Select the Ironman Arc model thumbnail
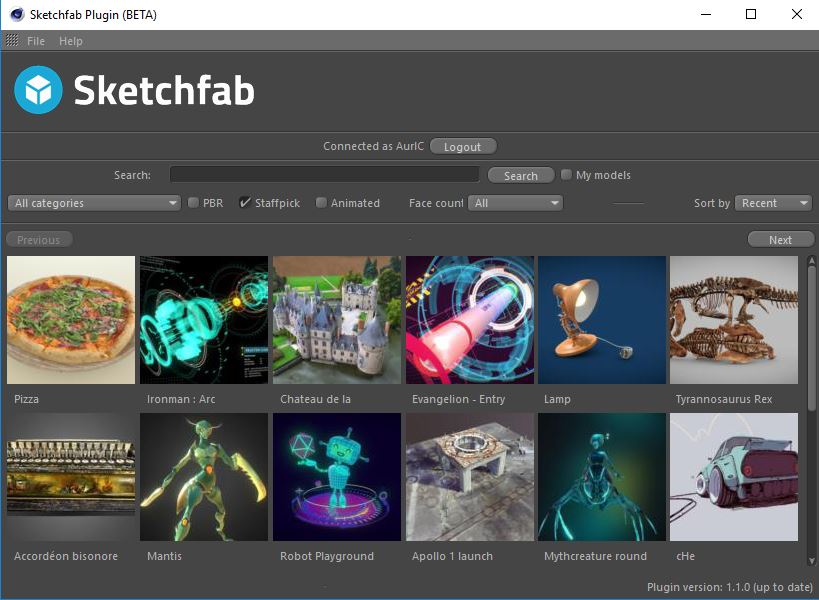This screenshot has width=819, height=600. (204, 320)
